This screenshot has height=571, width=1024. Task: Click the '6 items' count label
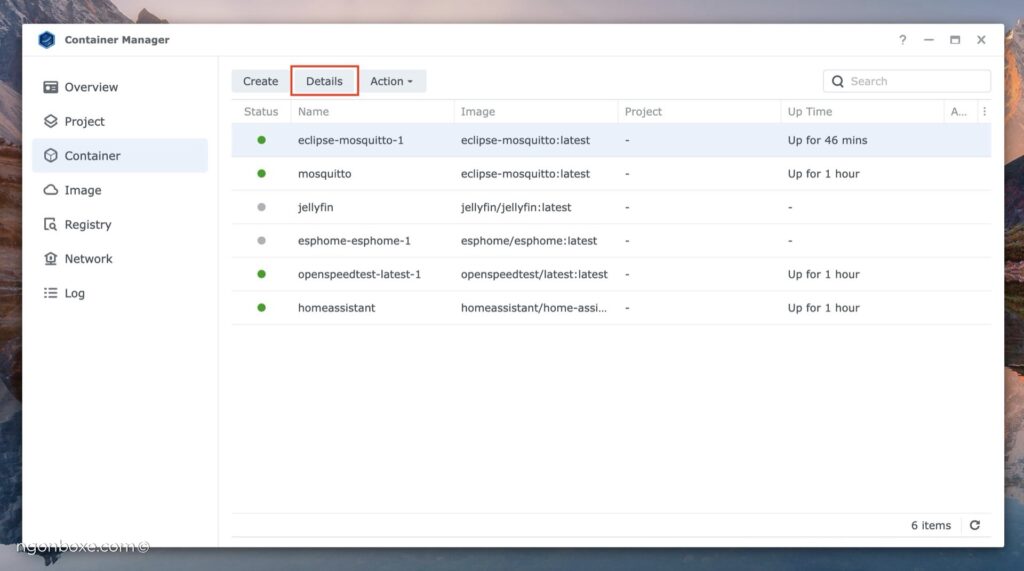(x=931, y=525)
